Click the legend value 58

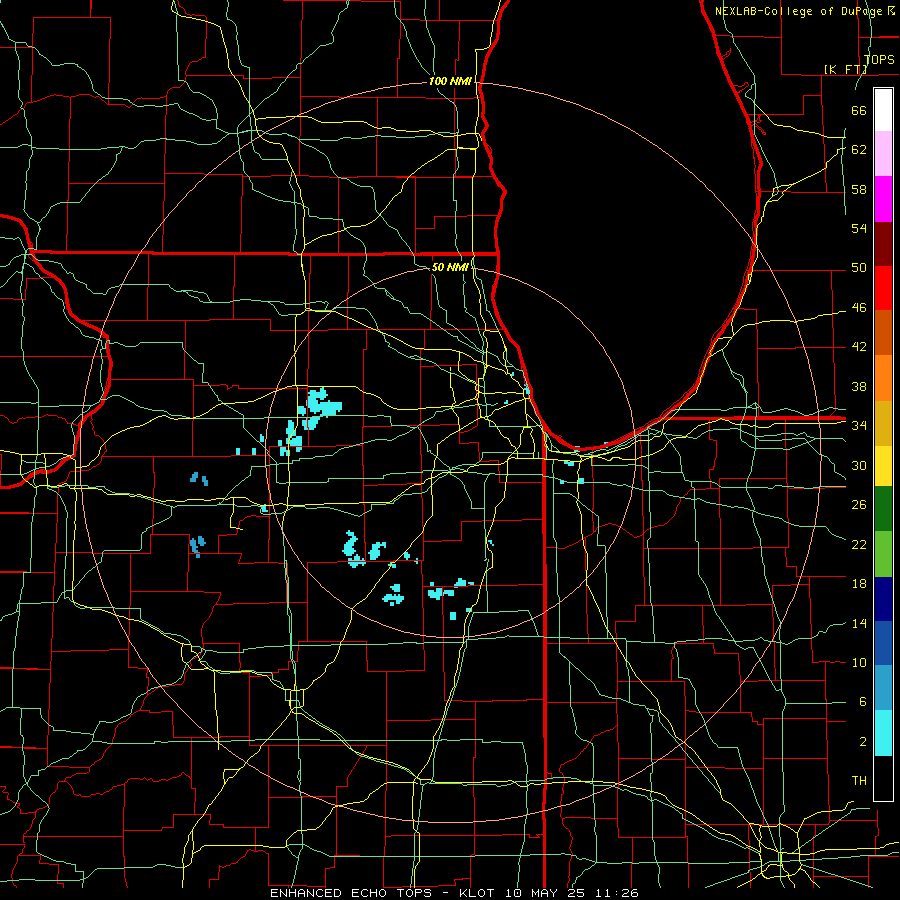[x=859, y=189]
